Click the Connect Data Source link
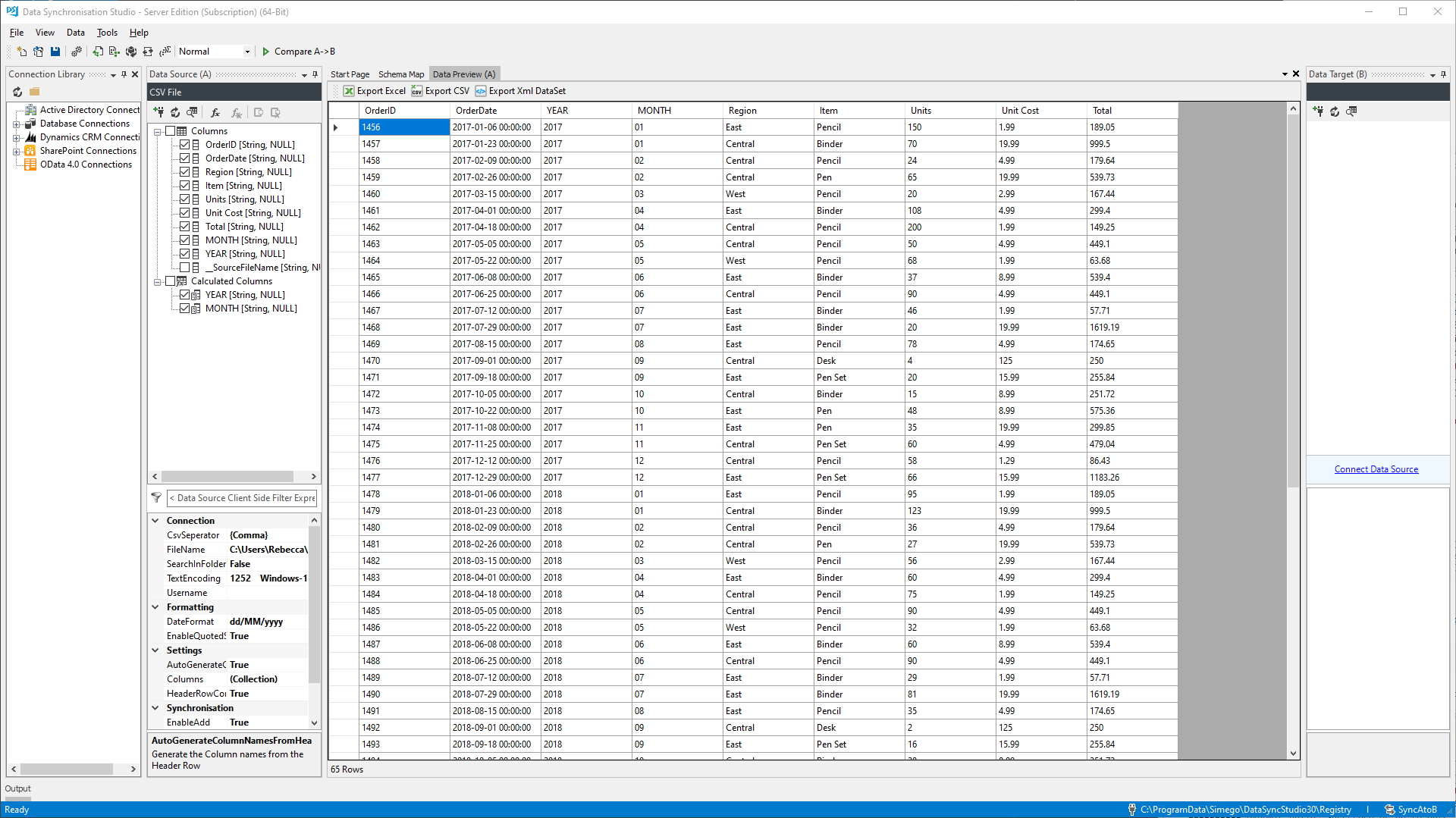 tap(1376, 469)
